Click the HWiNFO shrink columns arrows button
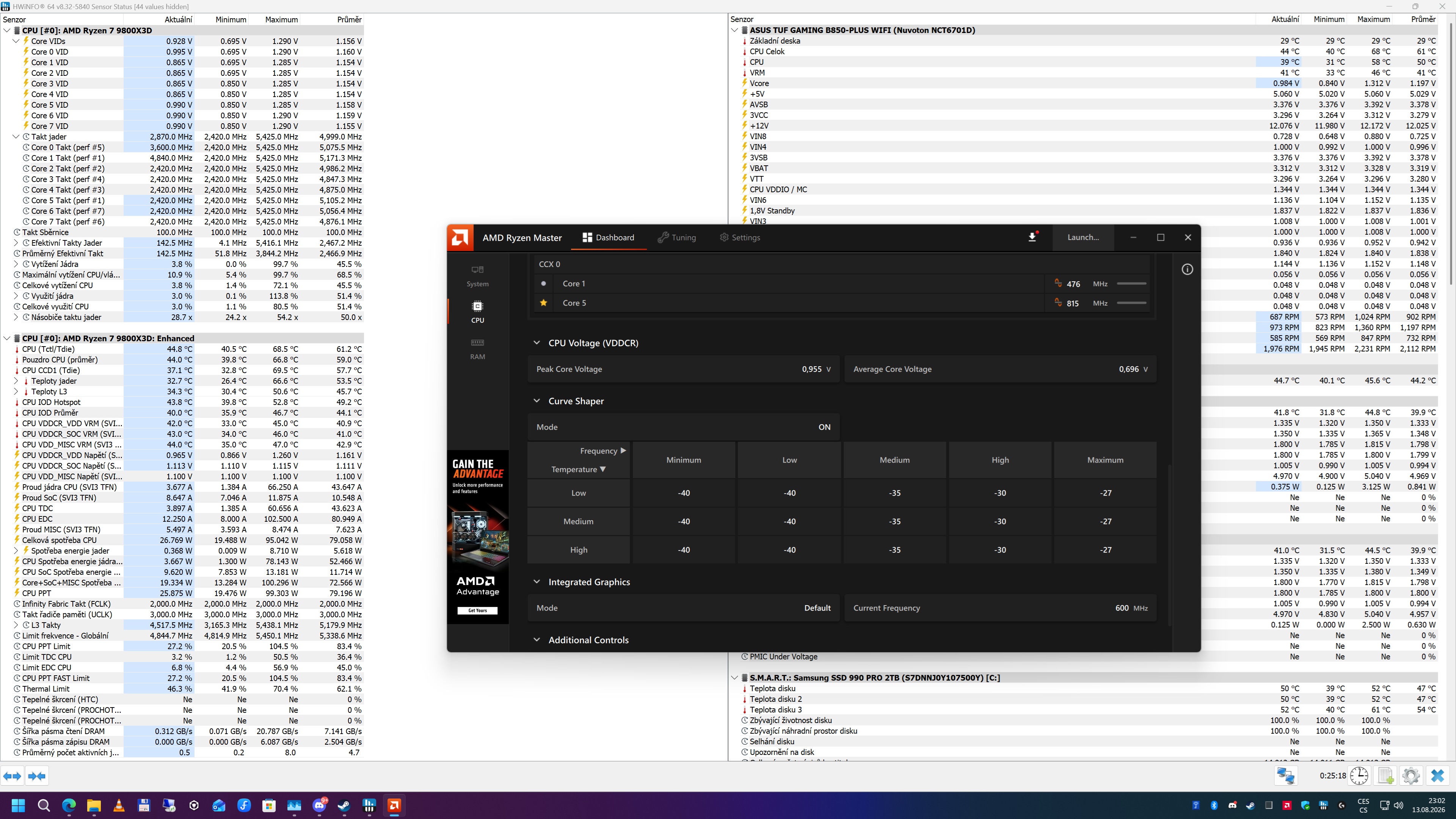Screen dimensions: 1456x819 point(37,776)
